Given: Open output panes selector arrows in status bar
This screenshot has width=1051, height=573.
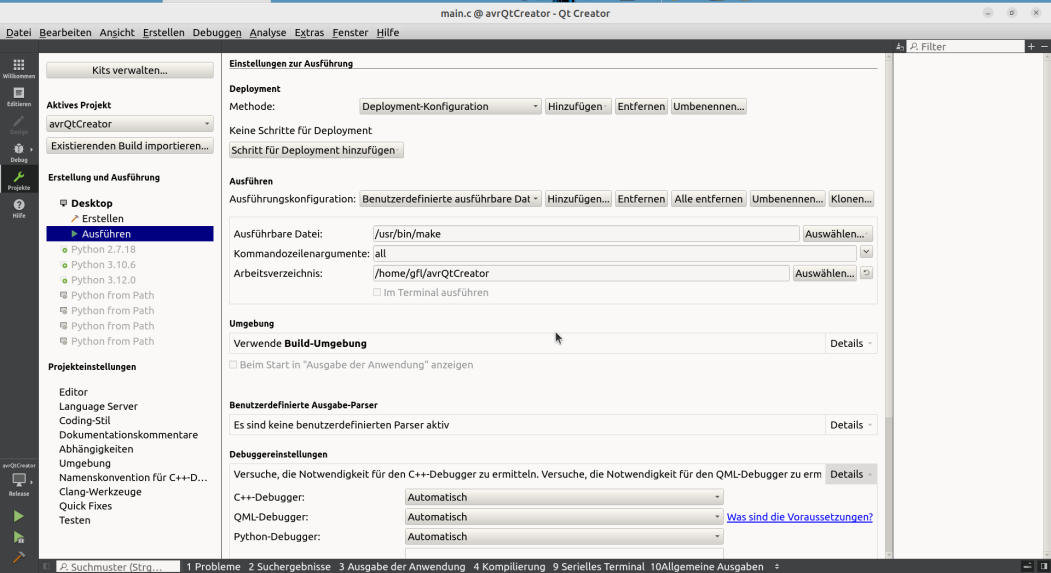Looking at the screenshot, I should tap(777, 566).
